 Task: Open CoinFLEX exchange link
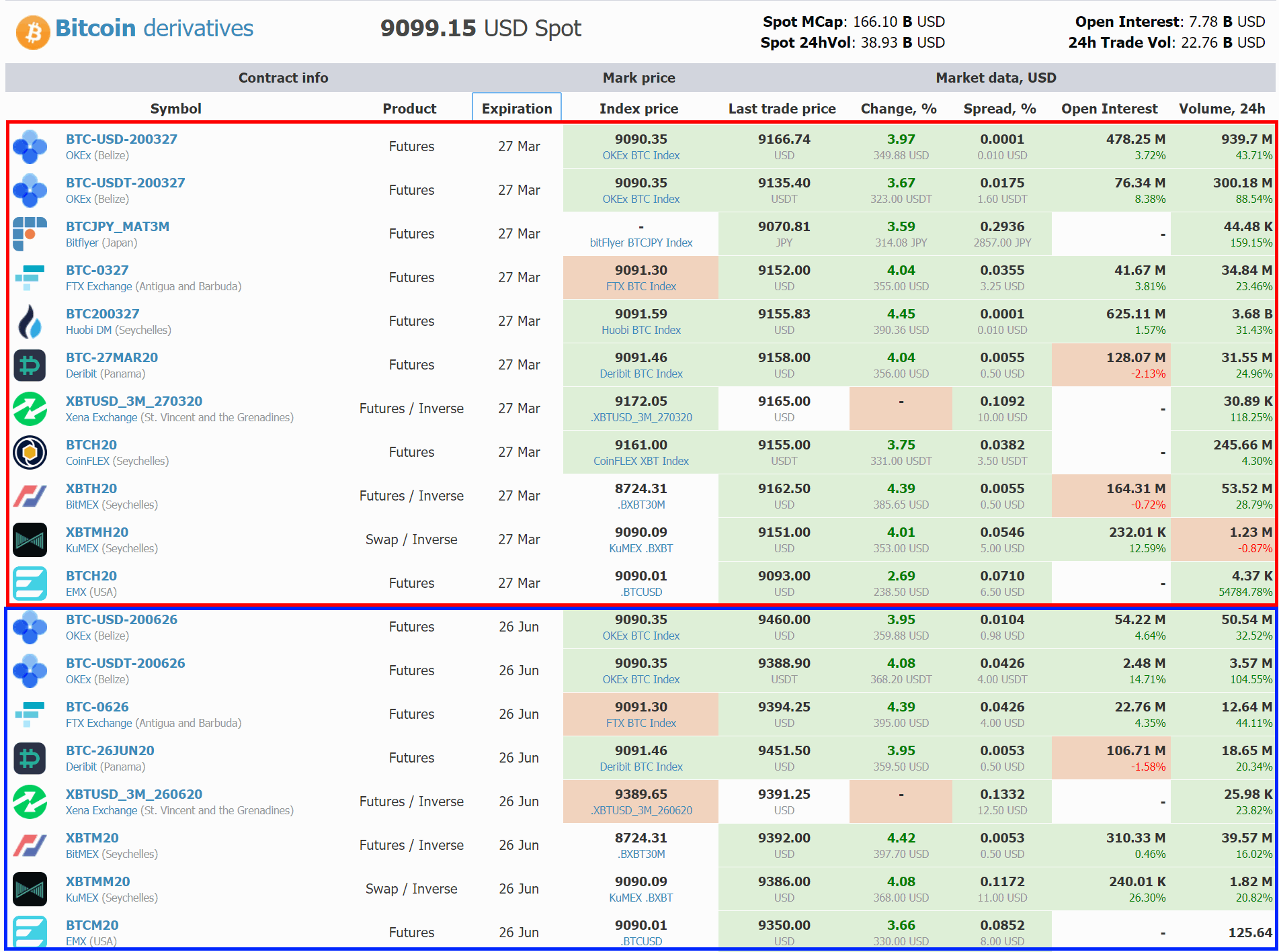click(87, 461)
